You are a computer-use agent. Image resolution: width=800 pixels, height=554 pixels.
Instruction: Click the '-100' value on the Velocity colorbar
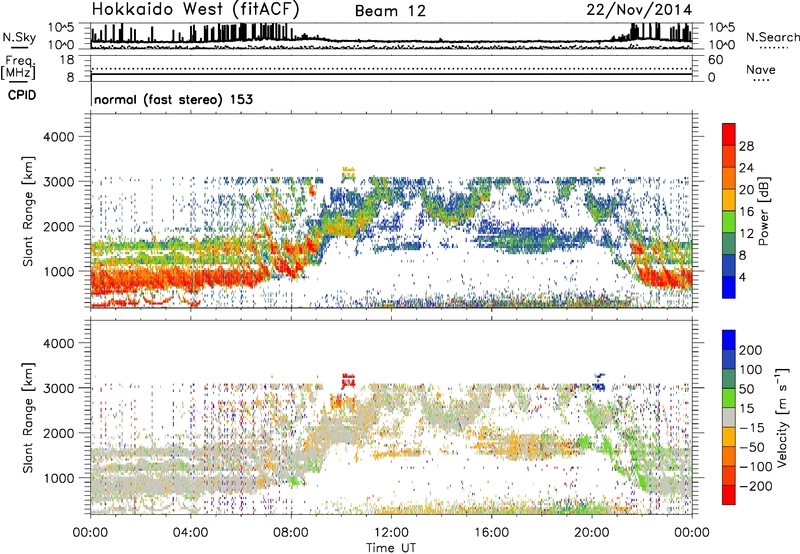756,467
